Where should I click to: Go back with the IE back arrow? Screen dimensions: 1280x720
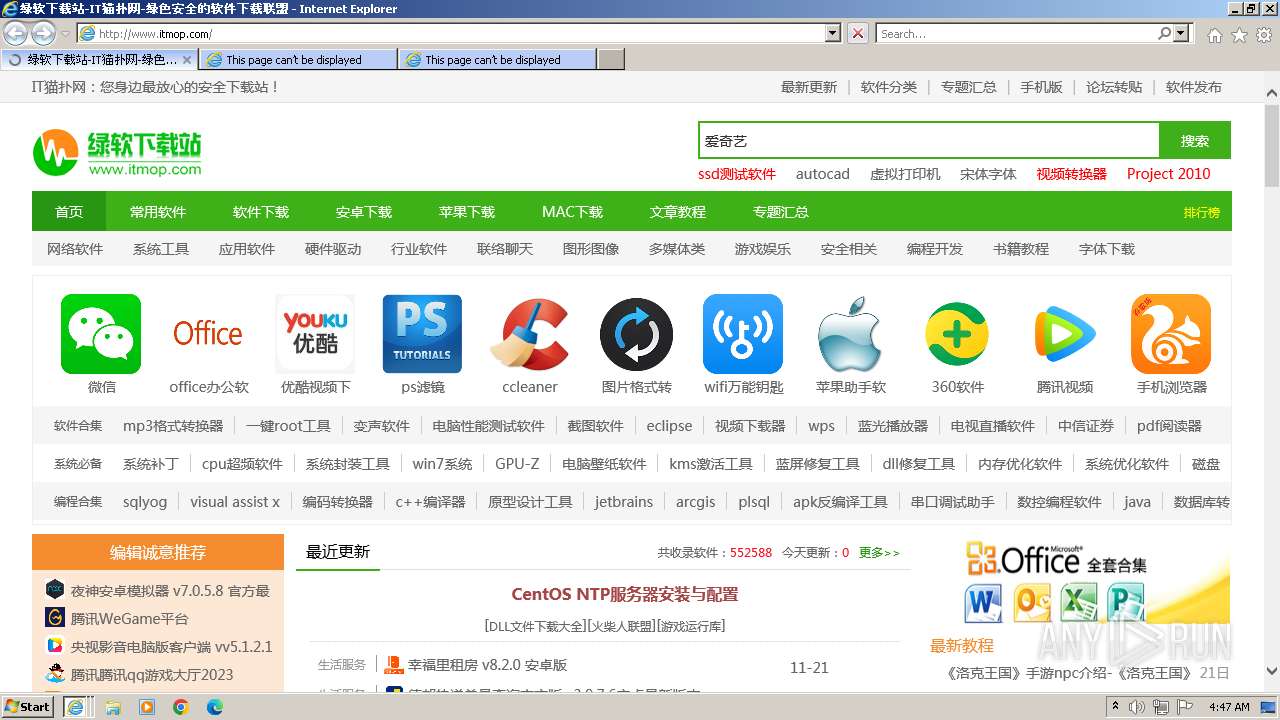pyautogui.click(x=15, y=33)
